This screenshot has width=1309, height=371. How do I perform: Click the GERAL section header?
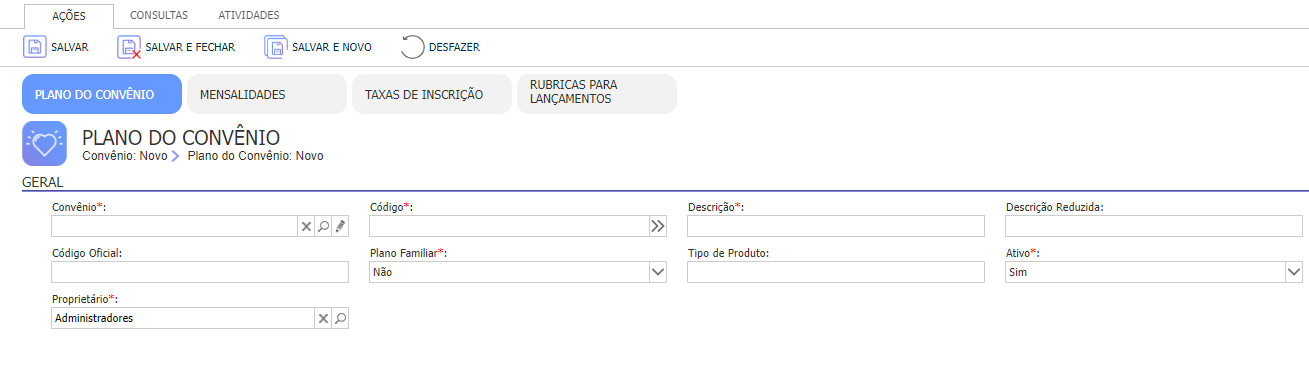coord(42,183)
